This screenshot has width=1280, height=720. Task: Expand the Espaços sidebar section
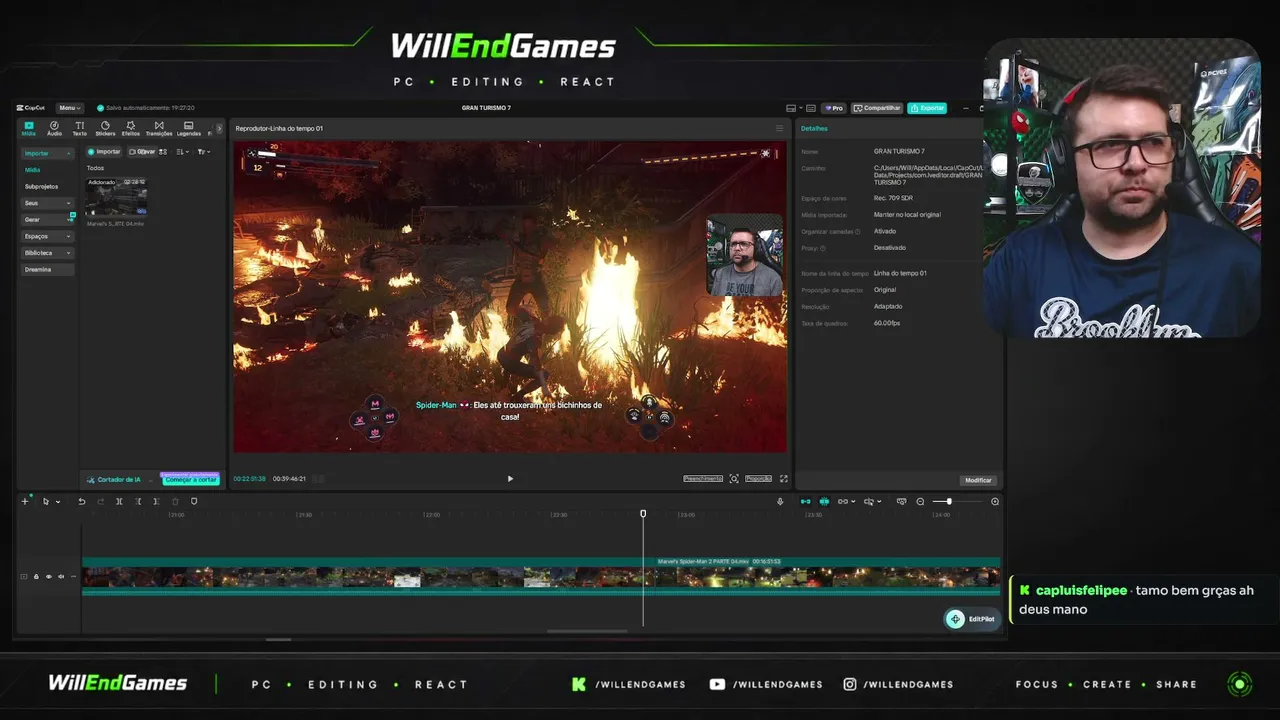click(47, 236)
